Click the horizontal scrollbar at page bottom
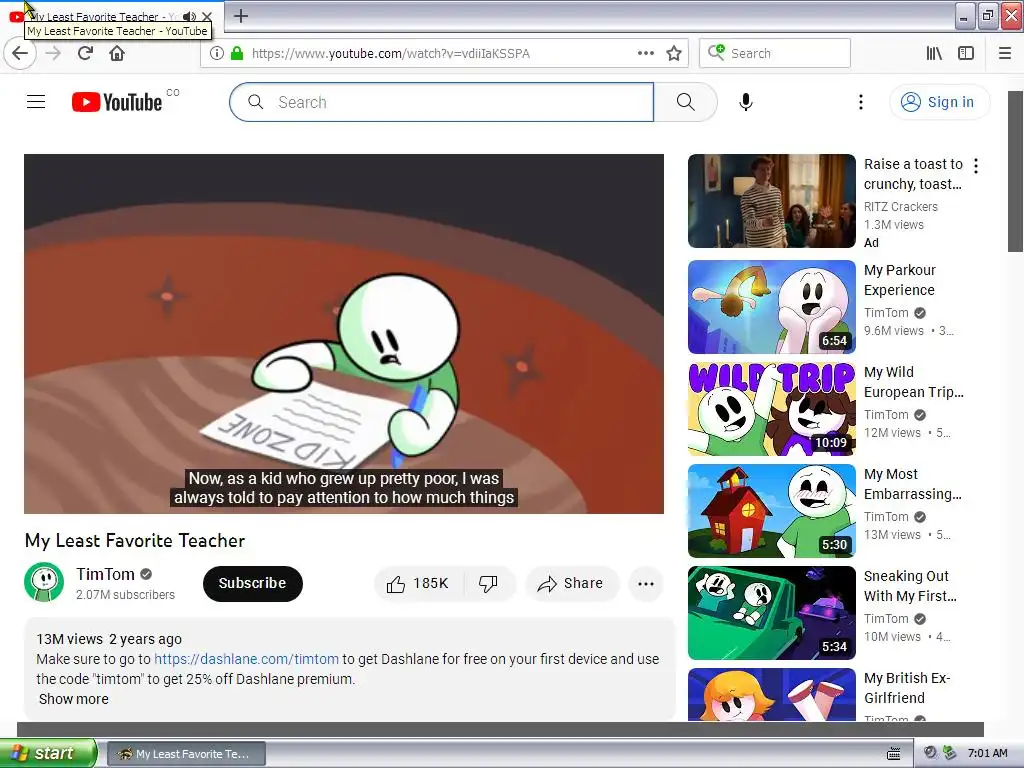The height and width of the screenshot is (768, 1024). click(500, 729)
